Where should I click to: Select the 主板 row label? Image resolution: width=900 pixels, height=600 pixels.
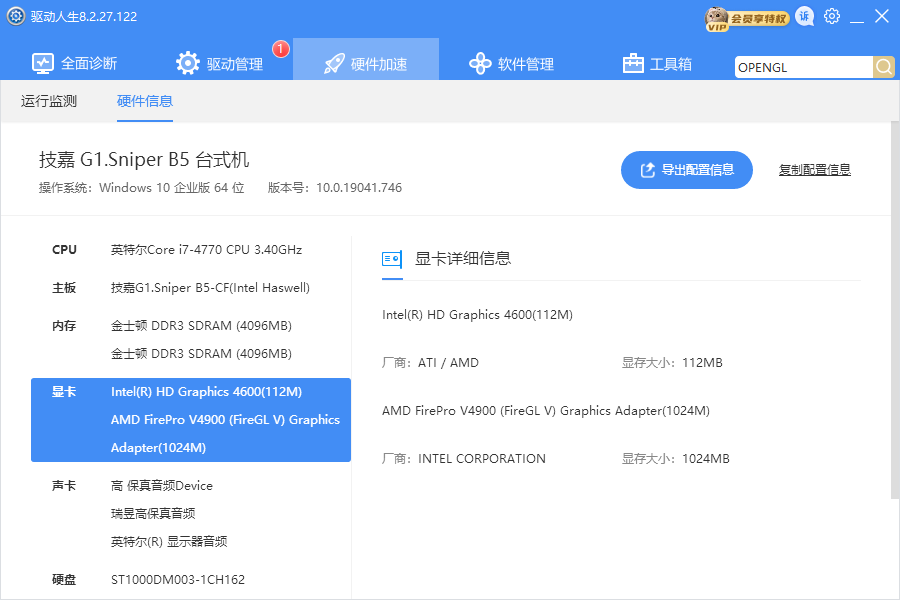64,288
